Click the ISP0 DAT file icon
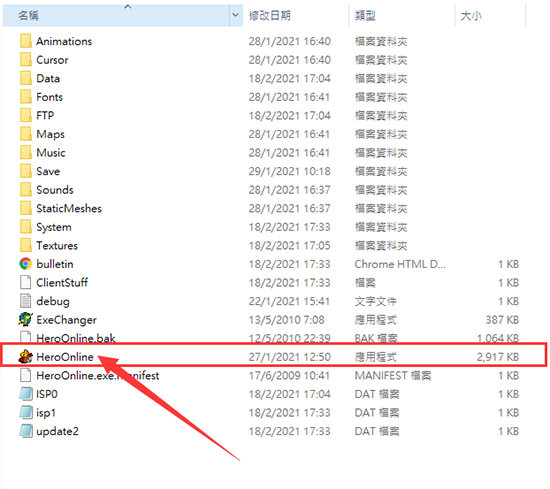The height and width of the screenshot is (489, 550). point(26,394)
